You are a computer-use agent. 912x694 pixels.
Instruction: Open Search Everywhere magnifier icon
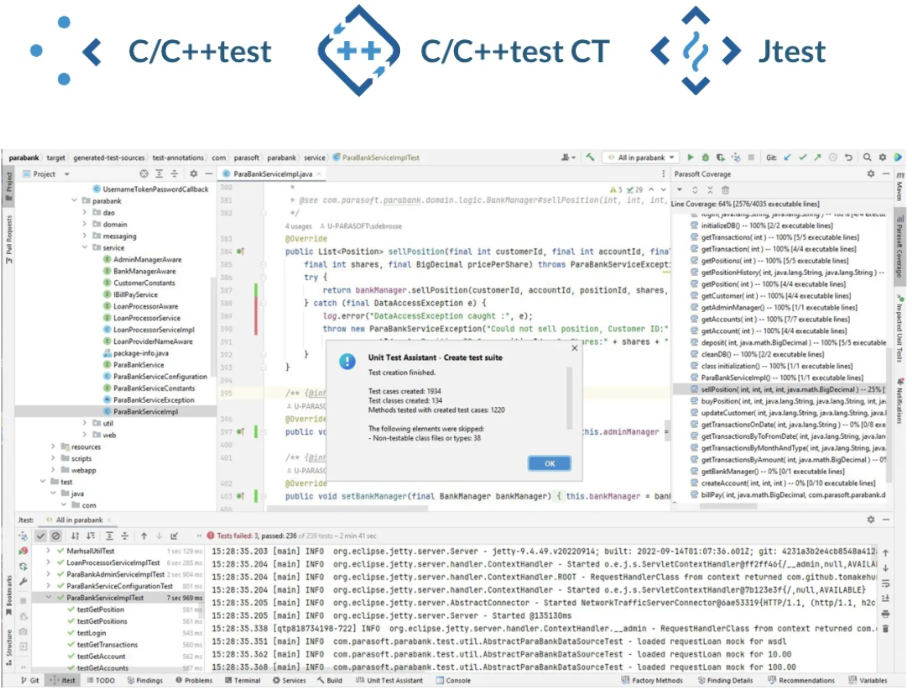(x=867, y=157)
